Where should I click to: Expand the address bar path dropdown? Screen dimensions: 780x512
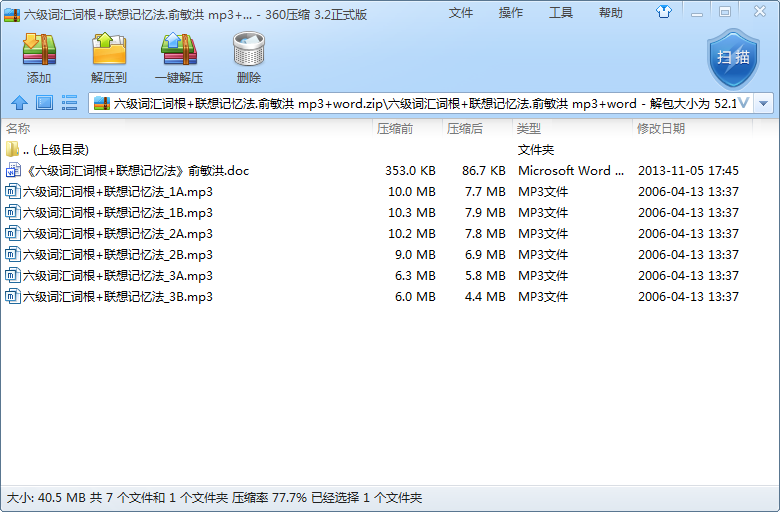tap(764, 103)
